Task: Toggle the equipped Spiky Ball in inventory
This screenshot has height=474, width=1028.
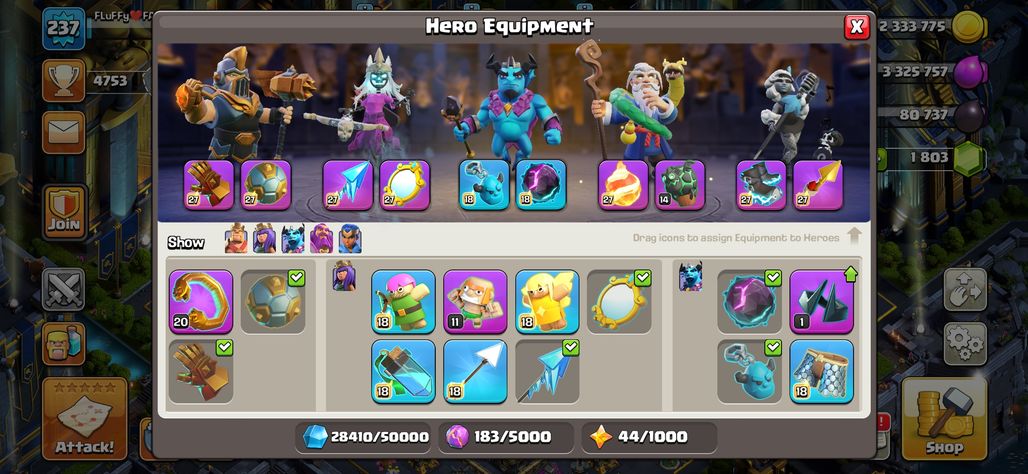Action: click(273, 302)
